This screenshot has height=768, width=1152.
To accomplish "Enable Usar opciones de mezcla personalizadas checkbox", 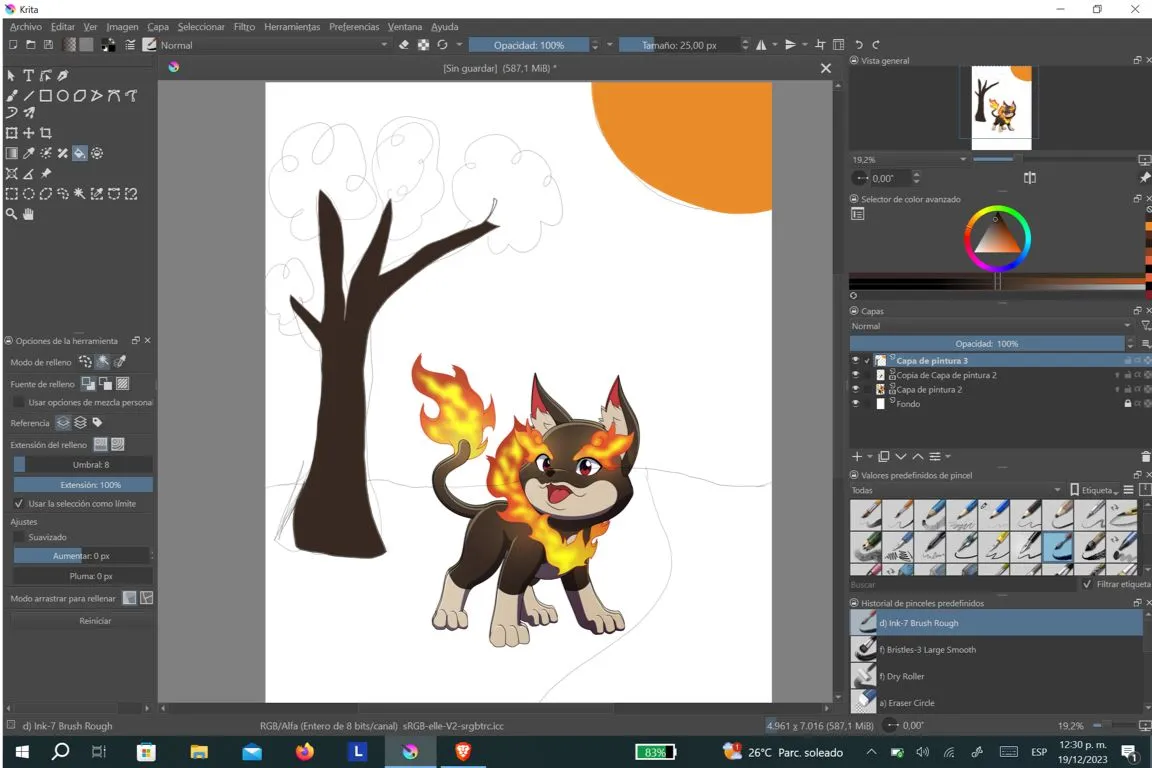I will 19,402.
